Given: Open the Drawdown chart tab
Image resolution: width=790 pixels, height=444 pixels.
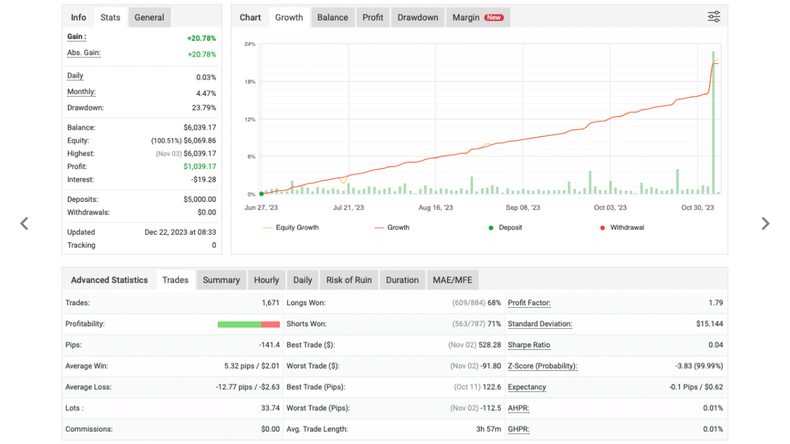Looking at the screenshot, I should point(418,17).
